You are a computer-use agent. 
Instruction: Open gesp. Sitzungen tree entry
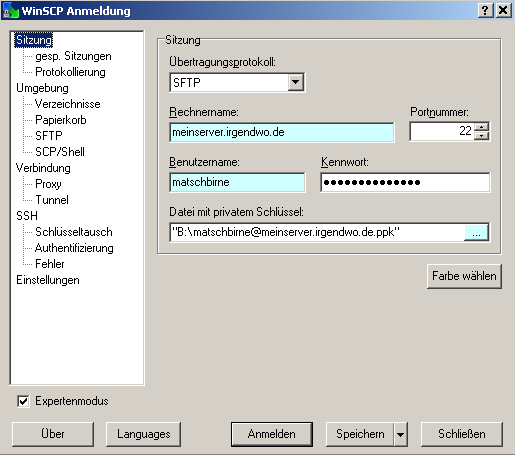(x=73, y=56)
